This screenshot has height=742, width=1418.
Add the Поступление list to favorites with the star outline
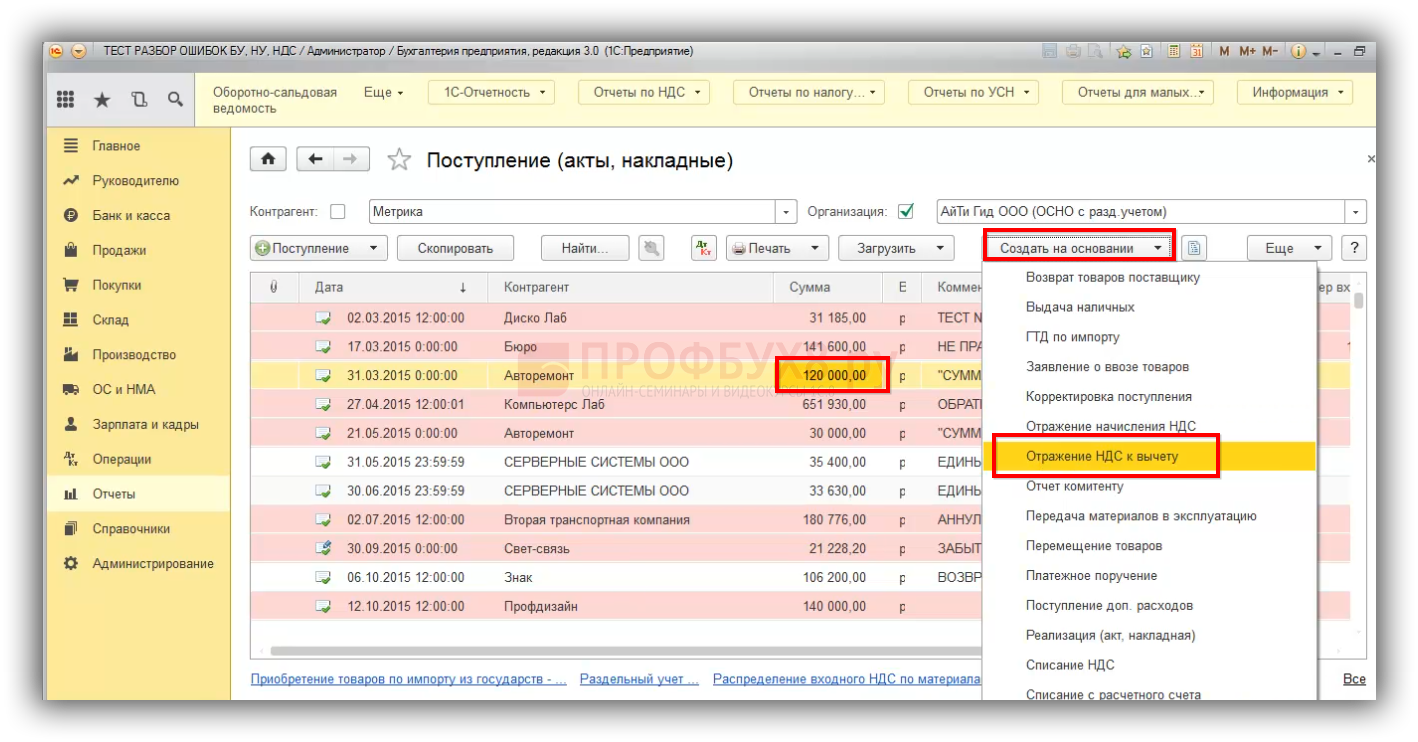399,160
